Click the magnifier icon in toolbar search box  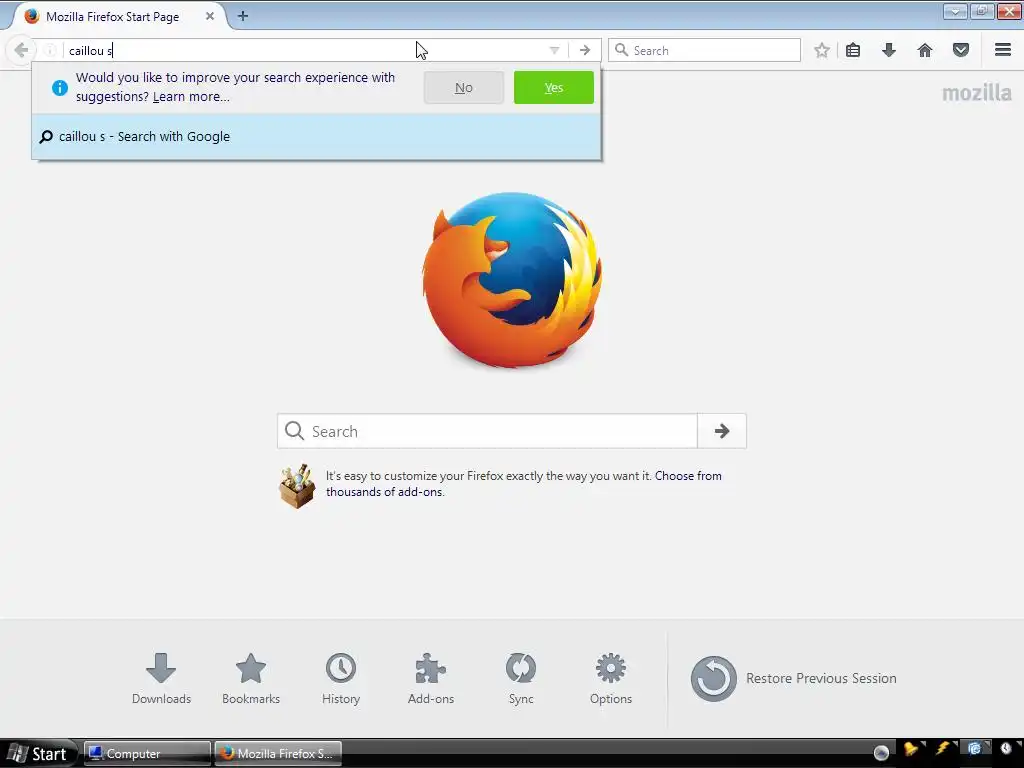(622, 50)
